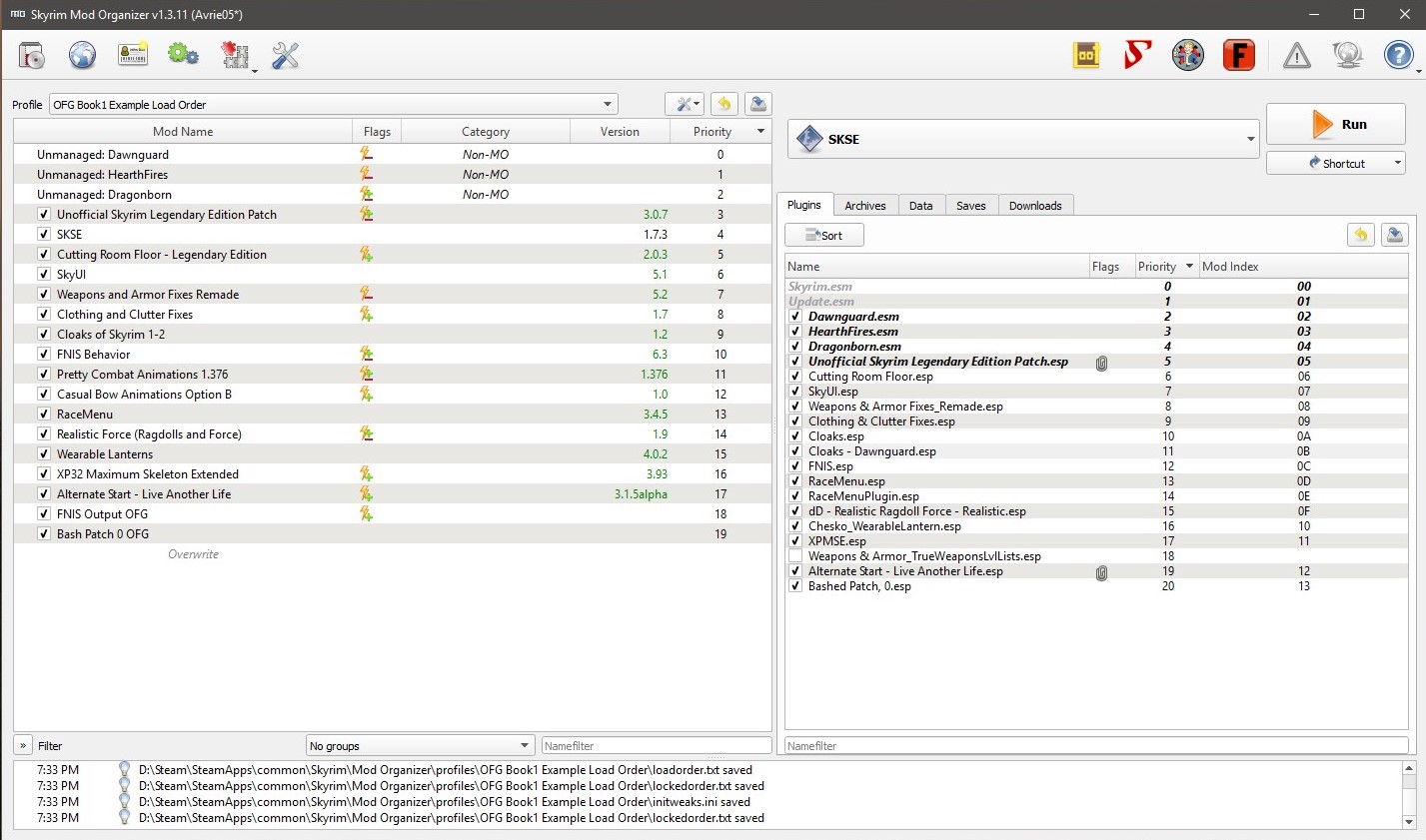
Task: Open the Data tab
Action: point(921,206)
